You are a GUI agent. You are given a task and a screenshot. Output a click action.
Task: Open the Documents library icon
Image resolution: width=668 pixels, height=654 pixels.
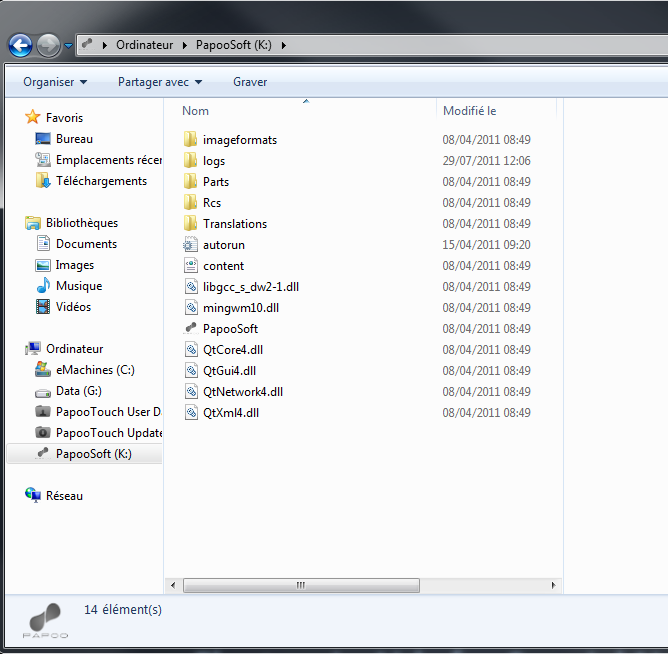point(43,244)
